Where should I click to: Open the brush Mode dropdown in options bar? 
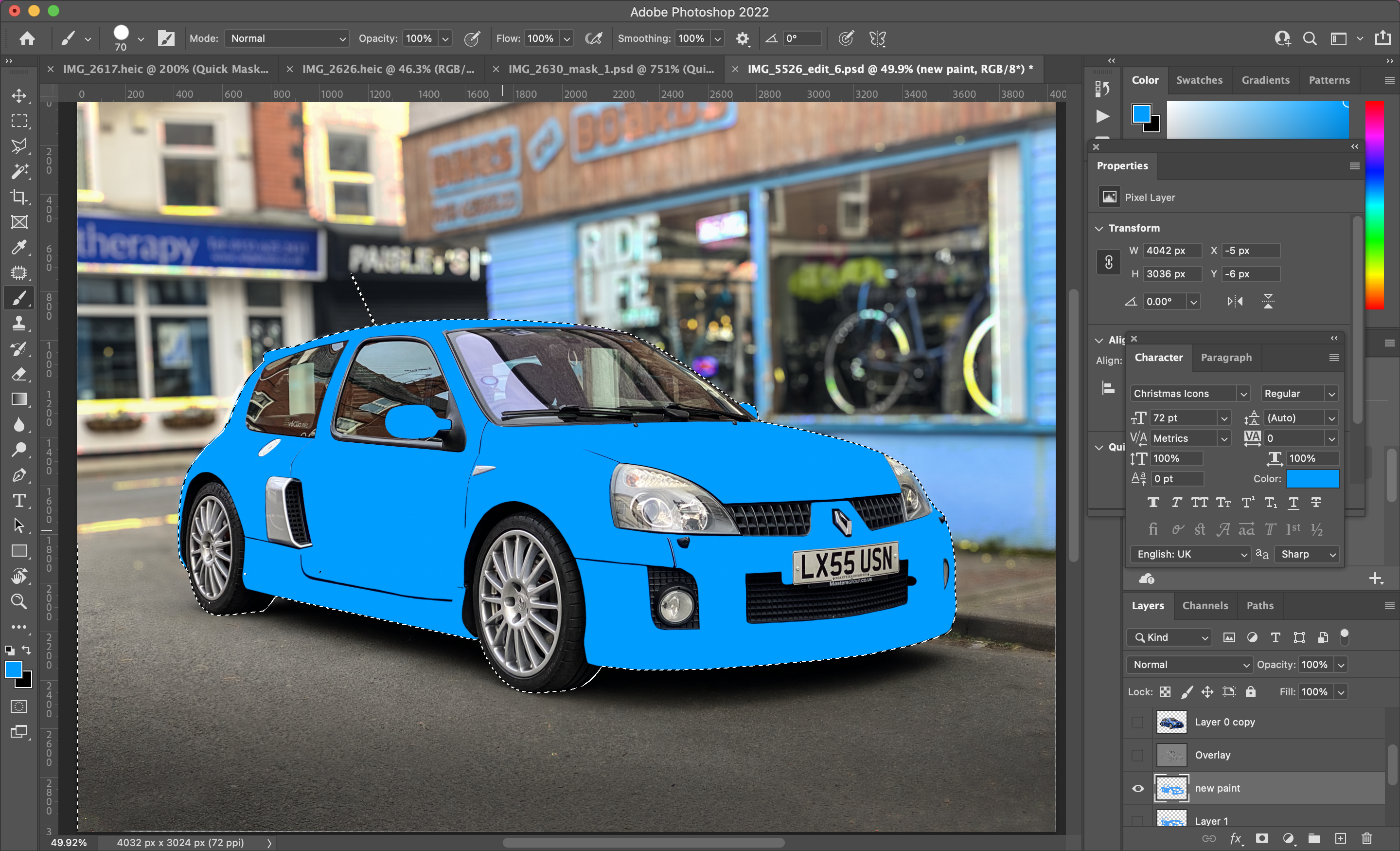[286, 38]
